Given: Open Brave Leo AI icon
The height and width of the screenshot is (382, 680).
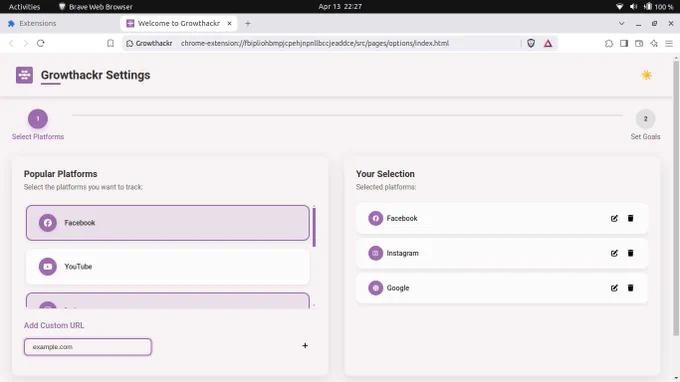Looking at the screenshot, I should (x=654, y=43).
